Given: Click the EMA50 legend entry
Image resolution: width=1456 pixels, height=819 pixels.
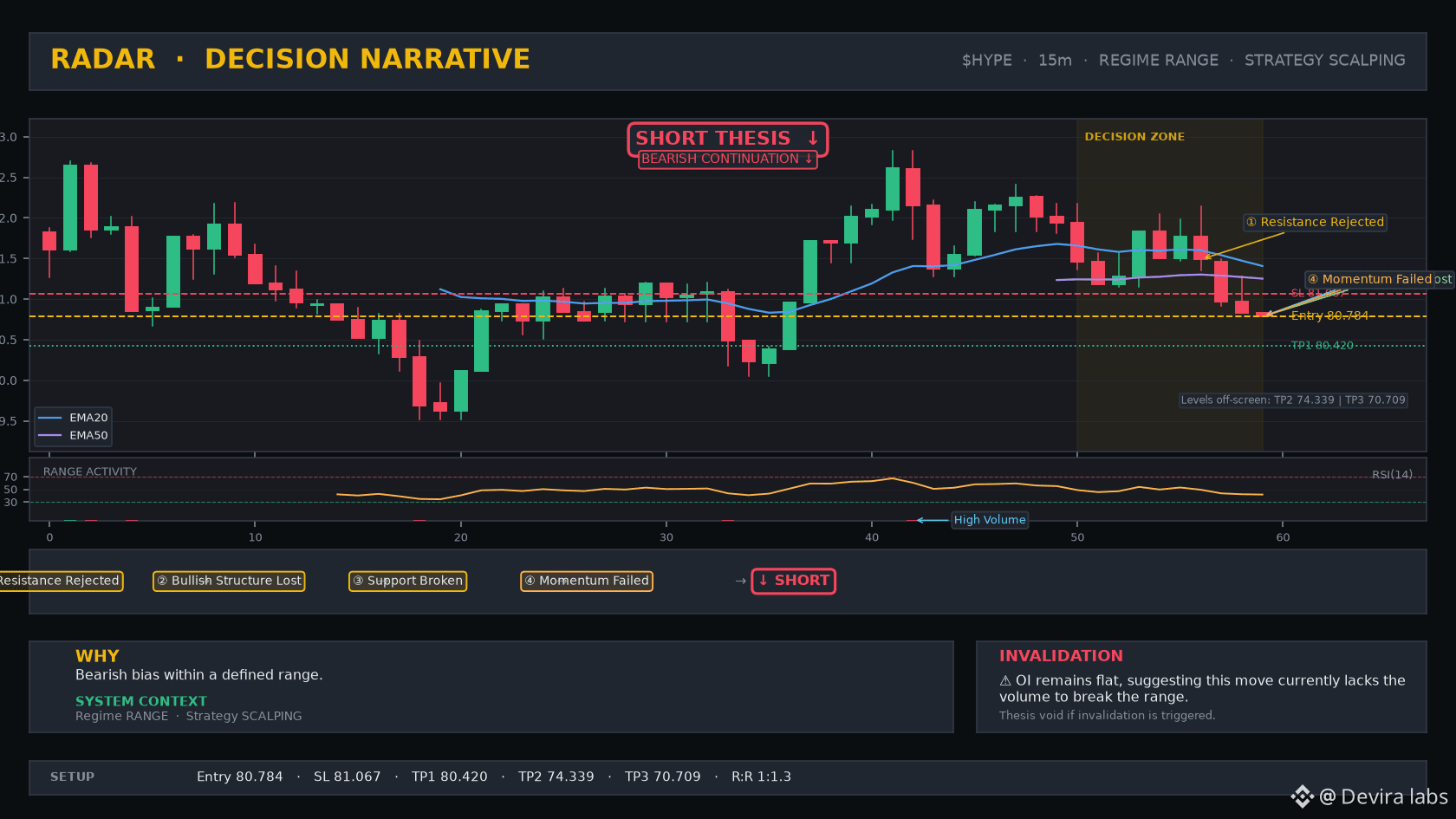Looking at the screenshot, I should tap(73, 436).
